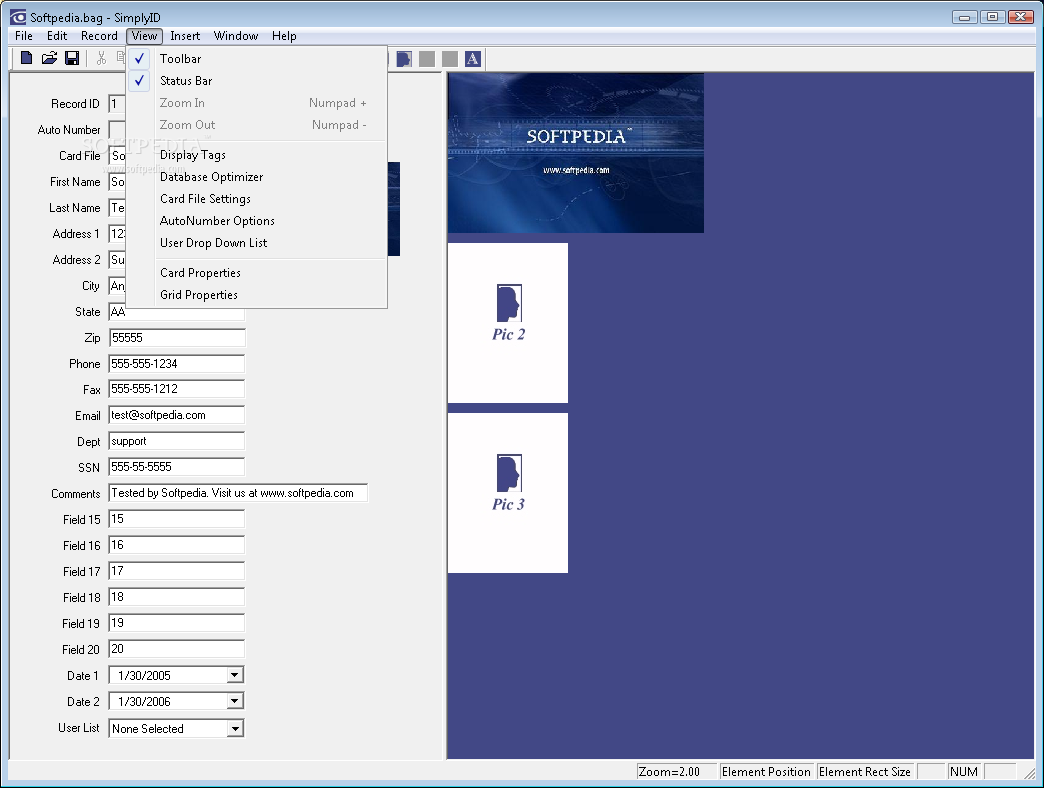Click the NUM indicator in status bar
1044x788 pixels.
click(964, 771)
